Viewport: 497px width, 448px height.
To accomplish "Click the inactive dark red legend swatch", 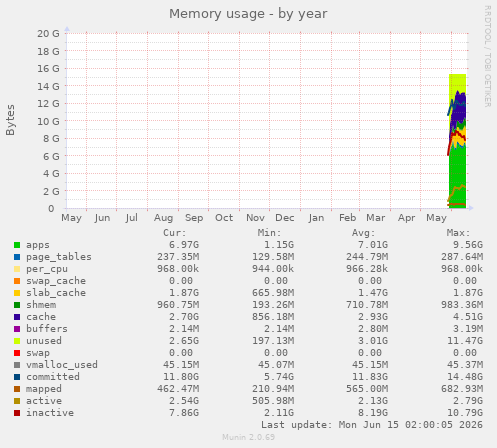I will 17,413.
